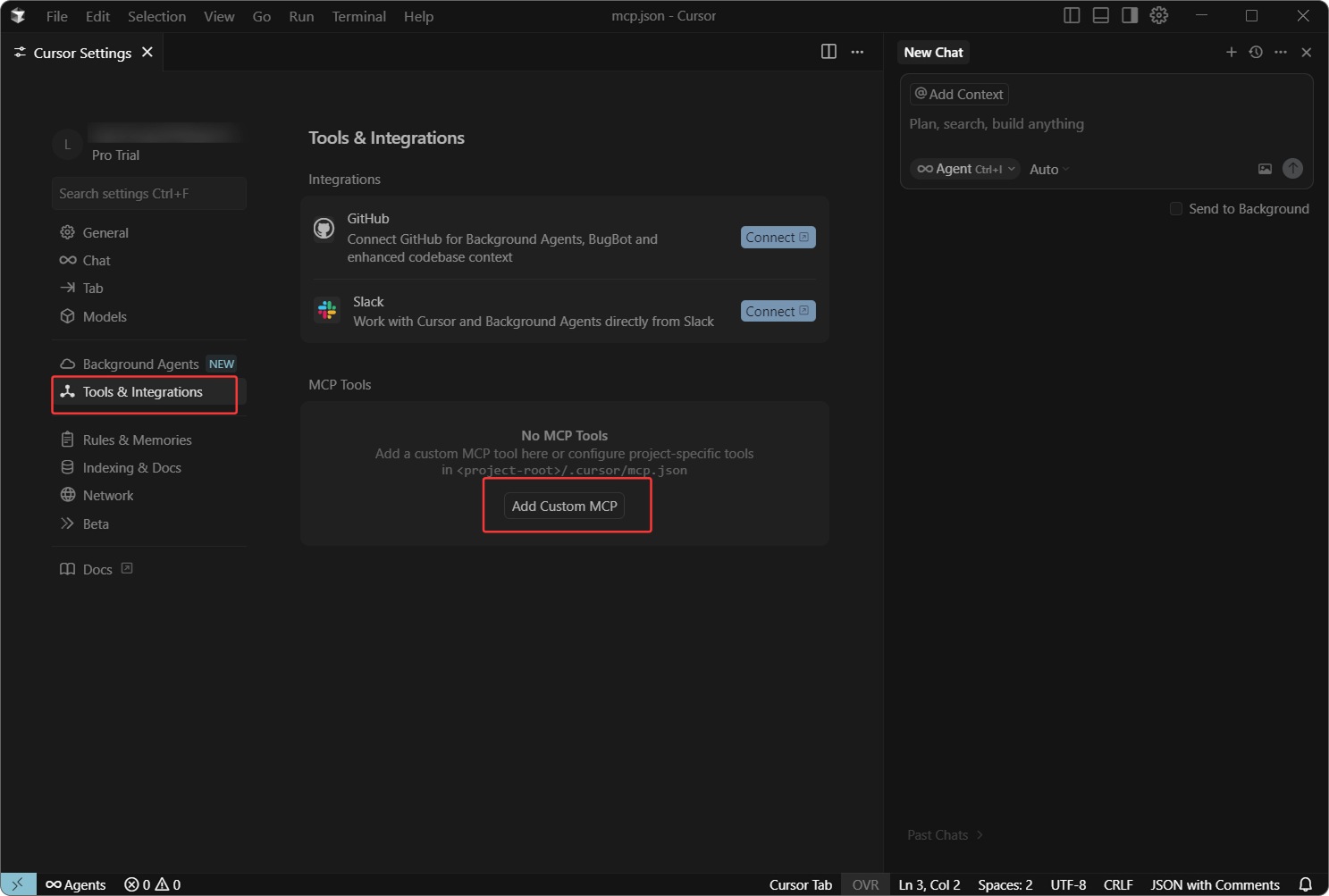Screen dimensions: 1329x896
Task: Change indentation Spaces: 2
Action: coord(1005,884)
